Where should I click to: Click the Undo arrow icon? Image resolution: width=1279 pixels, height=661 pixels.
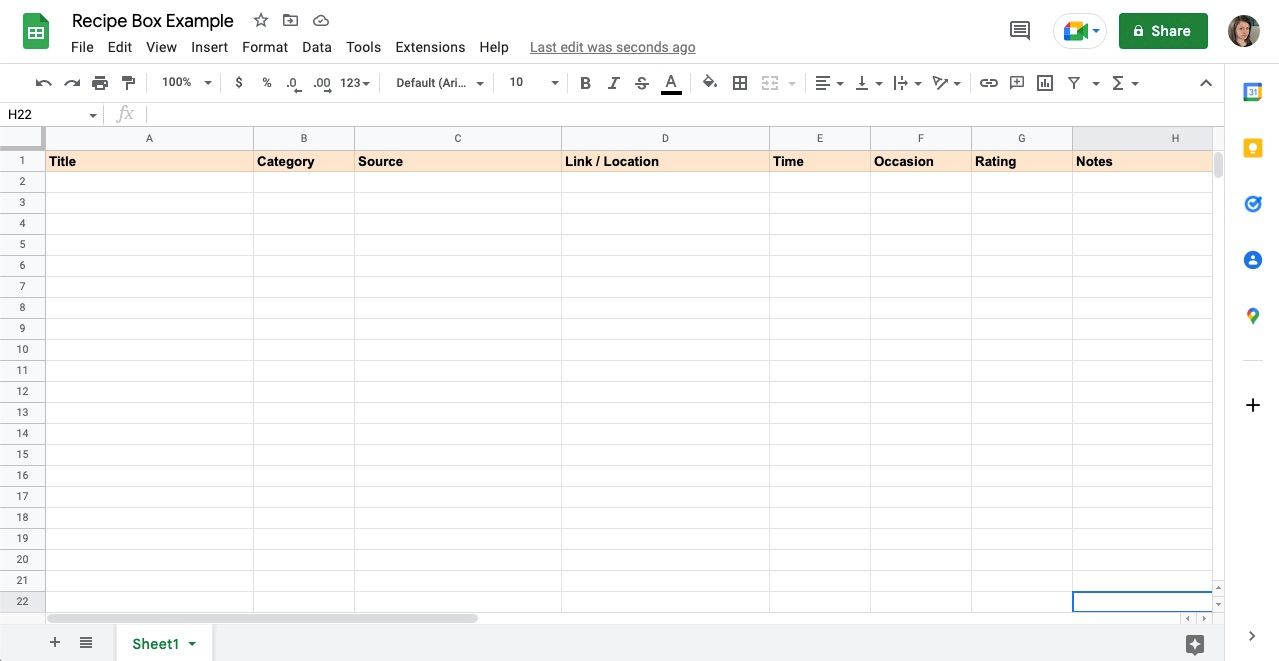pyautogui.click(x=43, y=83)
